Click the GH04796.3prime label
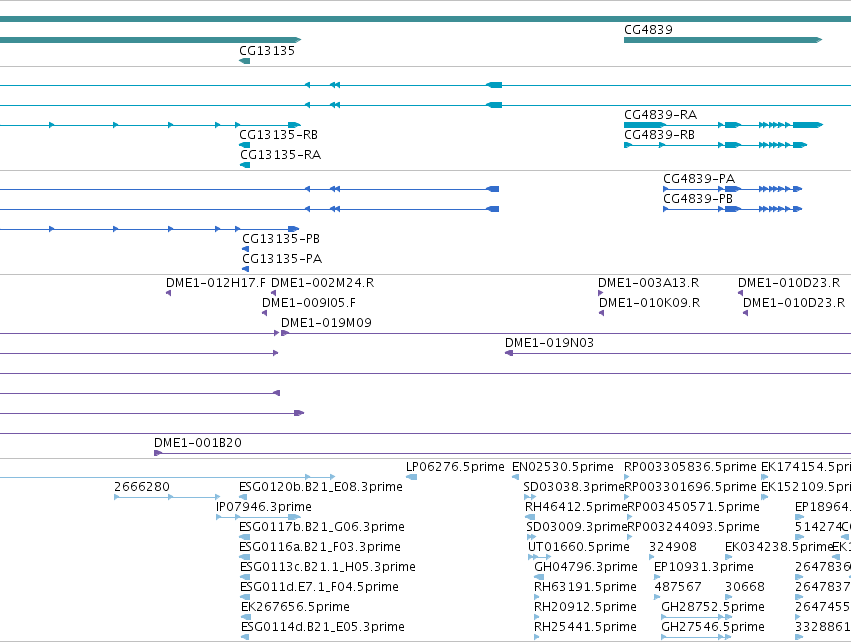Image resolution: width=851 pixels, height=642 pixels. (x=586, y=567)
